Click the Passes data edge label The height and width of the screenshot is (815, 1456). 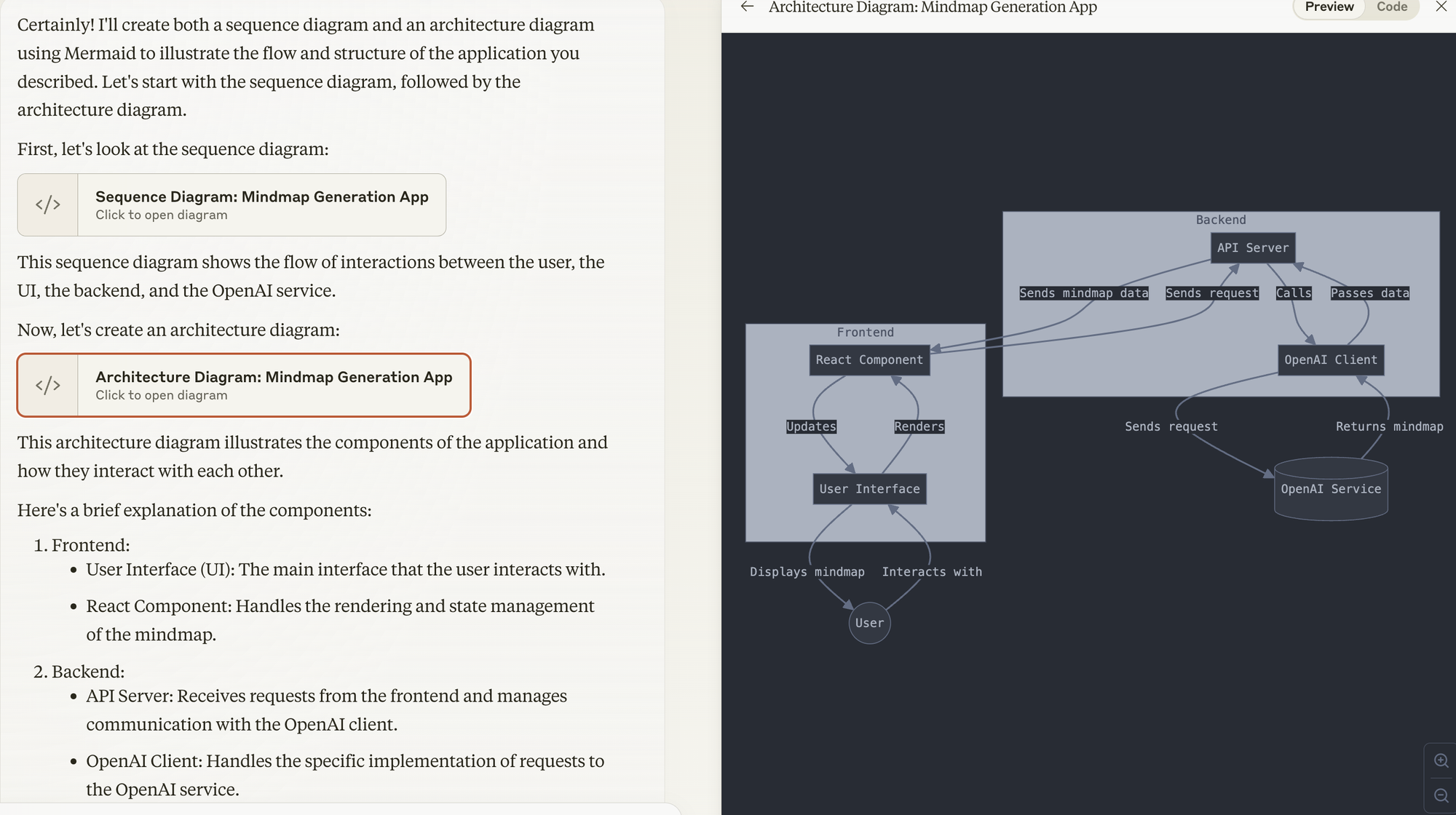pos(1369,293)
